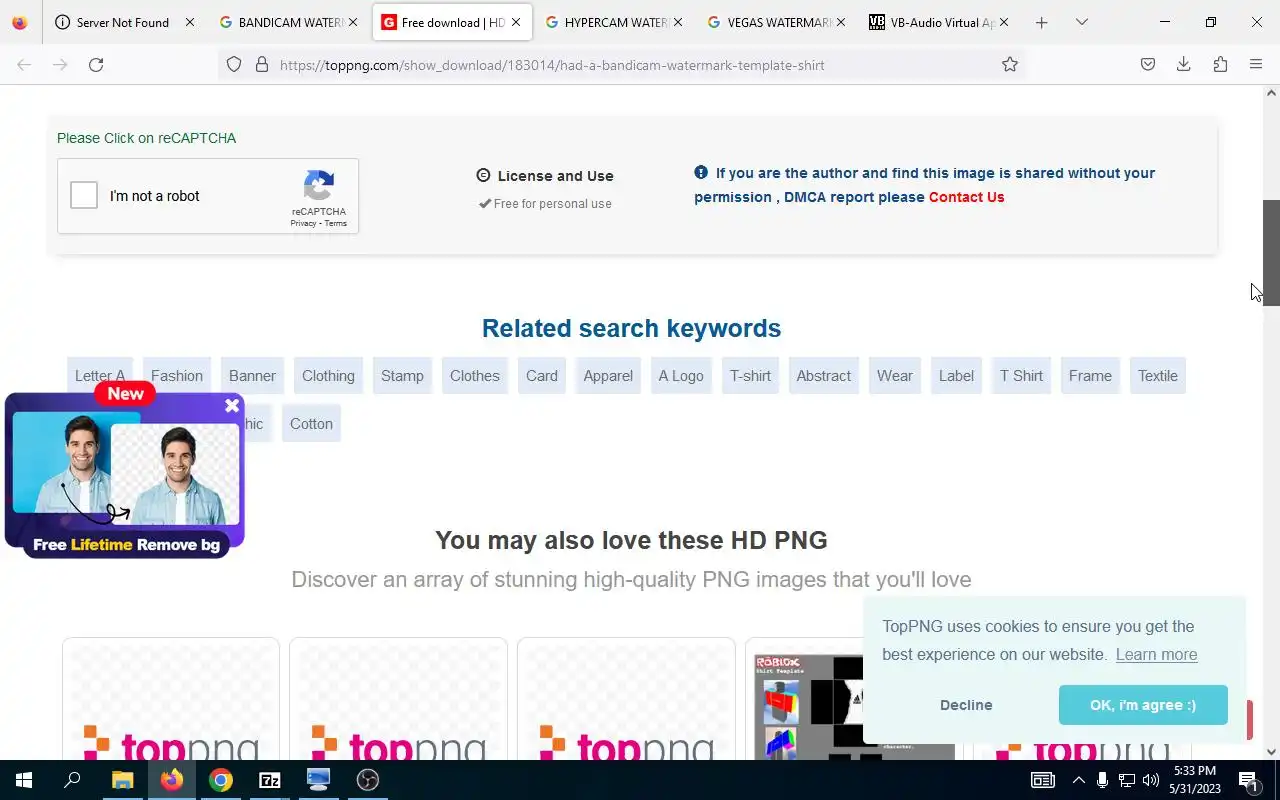Select the Banner keyword tag
Viewport: 1280px width, 800px height.
(x=252, y=376)
